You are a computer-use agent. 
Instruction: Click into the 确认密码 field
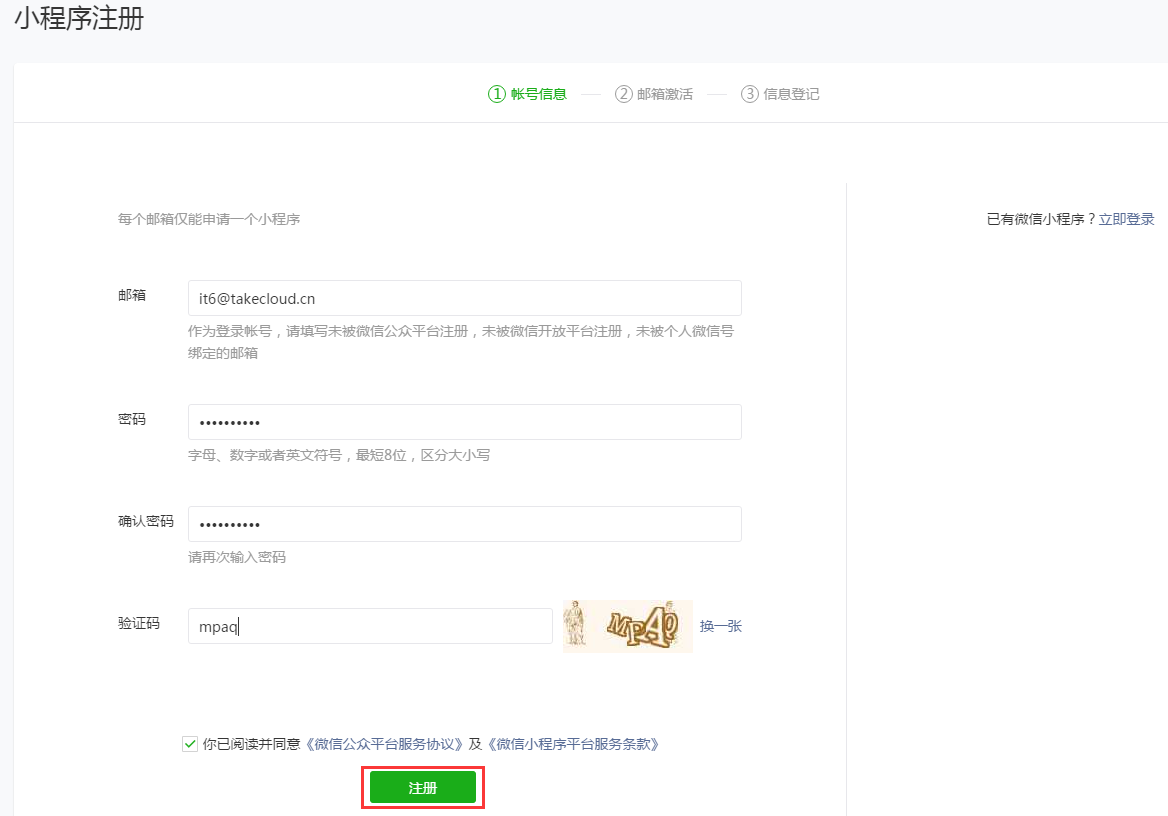[464, 524]
